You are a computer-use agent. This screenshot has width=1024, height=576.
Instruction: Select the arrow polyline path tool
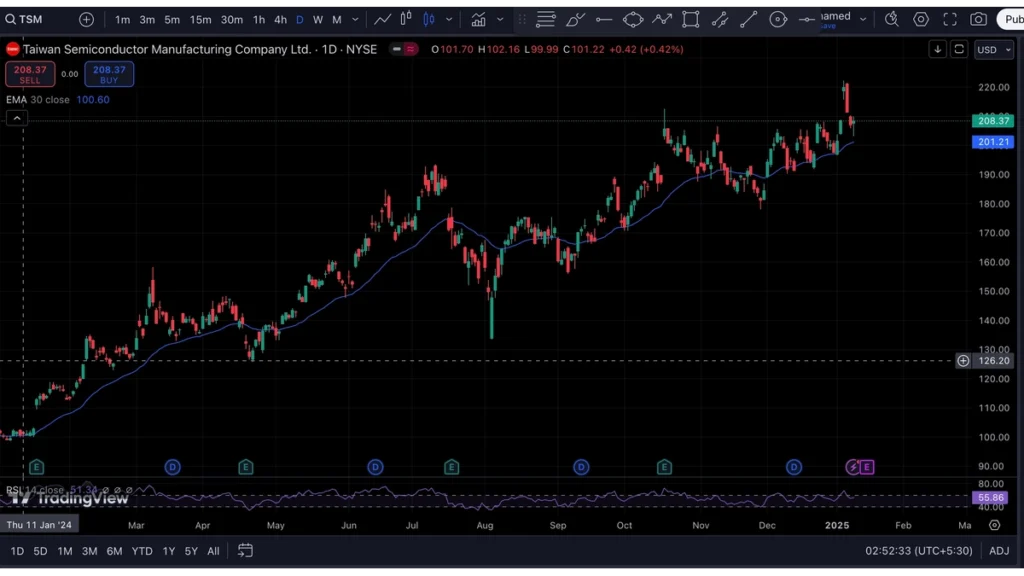point(662,20)
